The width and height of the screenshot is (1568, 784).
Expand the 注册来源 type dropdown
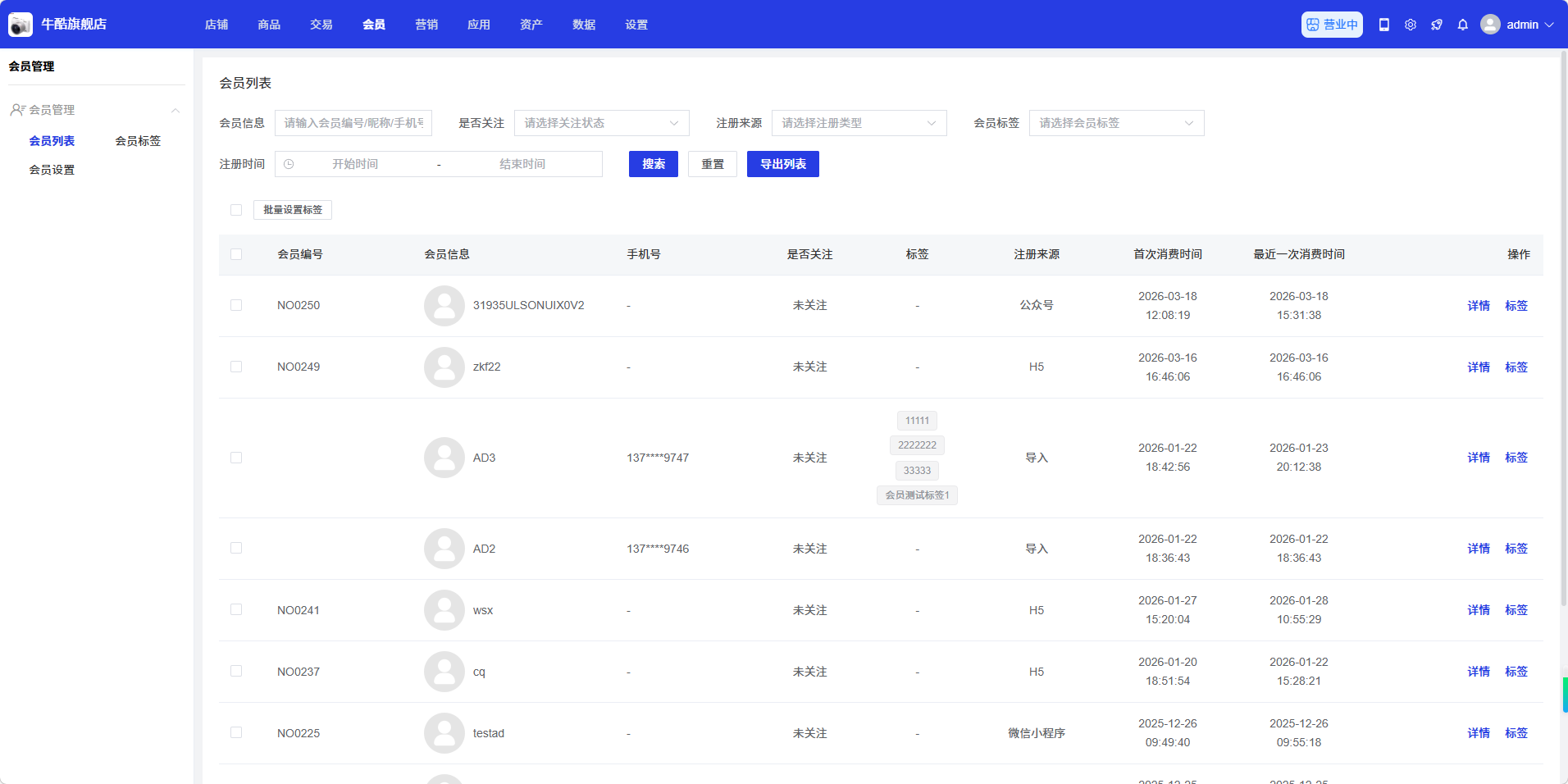tap(859, 123)
